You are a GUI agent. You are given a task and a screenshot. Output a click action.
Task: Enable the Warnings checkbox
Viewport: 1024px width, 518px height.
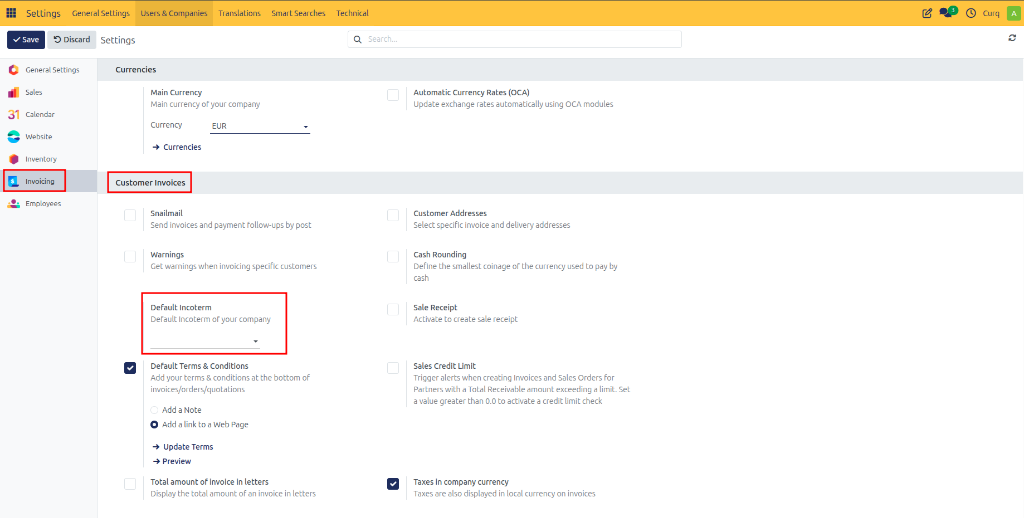coord(130,257)
